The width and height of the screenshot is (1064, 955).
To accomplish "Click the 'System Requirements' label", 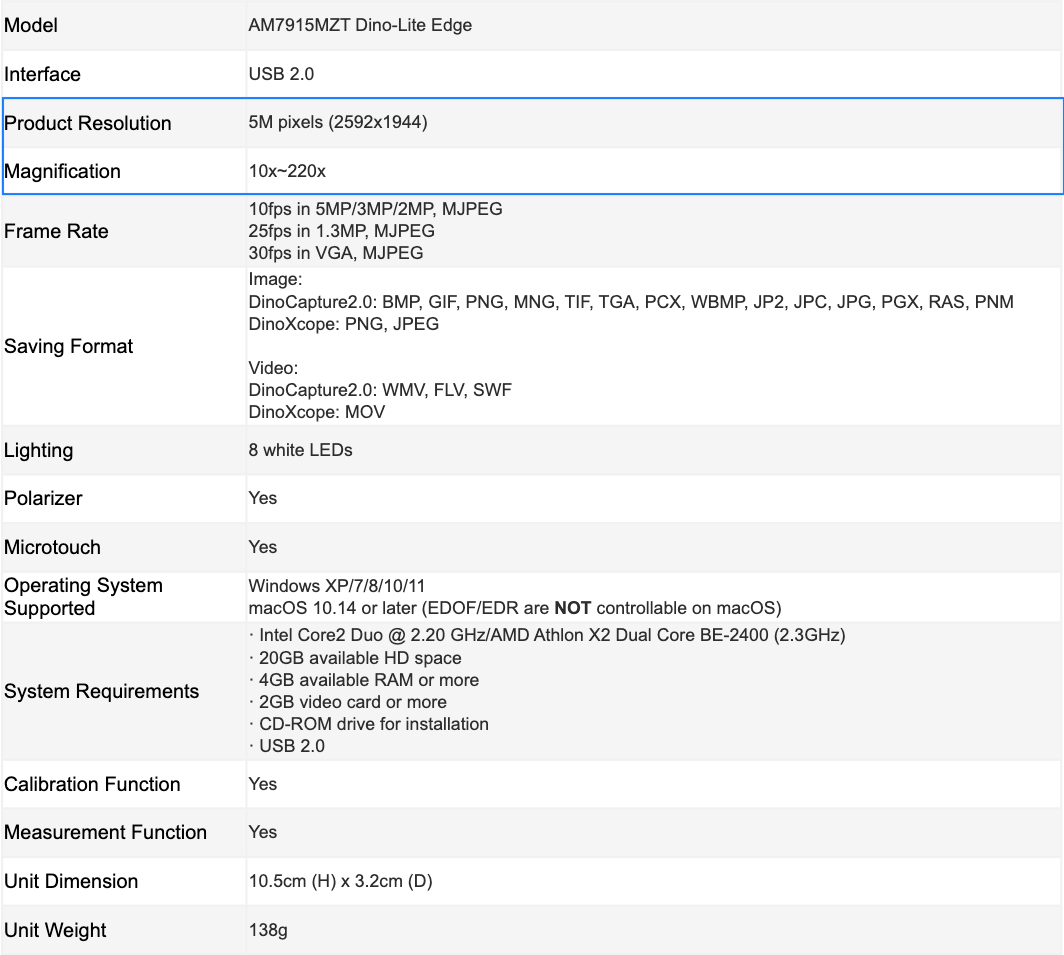I will click(x=102, y=692).
